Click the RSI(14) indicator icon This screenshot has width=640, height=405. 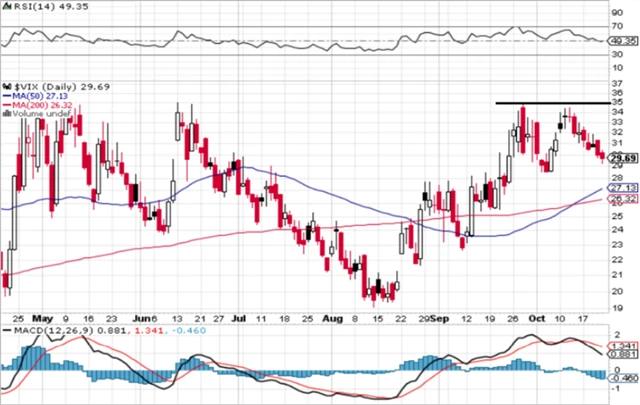click(x=7, y=6)
